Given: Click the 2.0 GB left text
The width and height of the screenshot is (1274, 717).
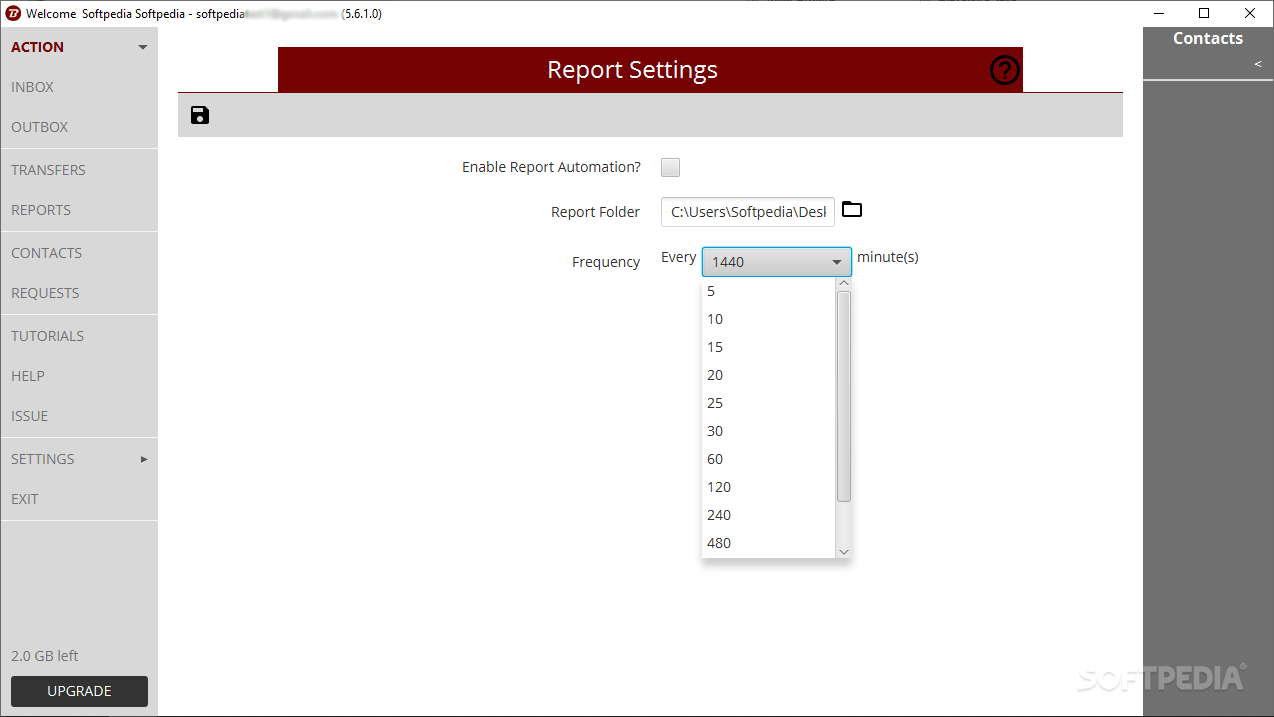Looking at the screenshot, I should pyautogui.click(x=45, y=656).
